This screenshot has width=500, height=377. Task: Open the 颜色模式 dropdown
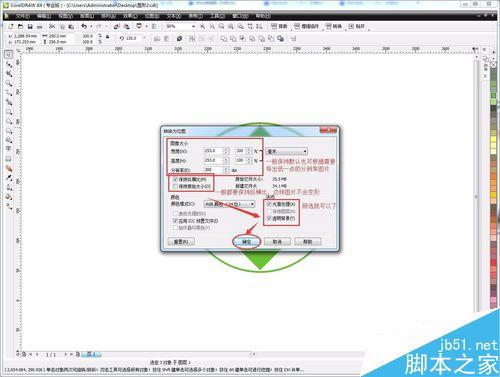pyautogui.click(x=229, y=204)
